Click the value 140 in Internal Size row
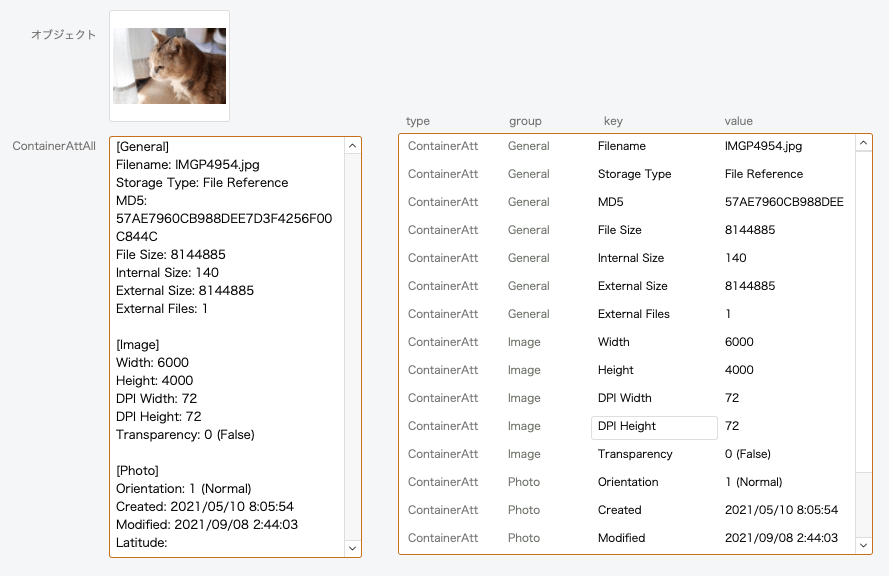The width and height of the screenshot is (889, 576). [735, 258]
